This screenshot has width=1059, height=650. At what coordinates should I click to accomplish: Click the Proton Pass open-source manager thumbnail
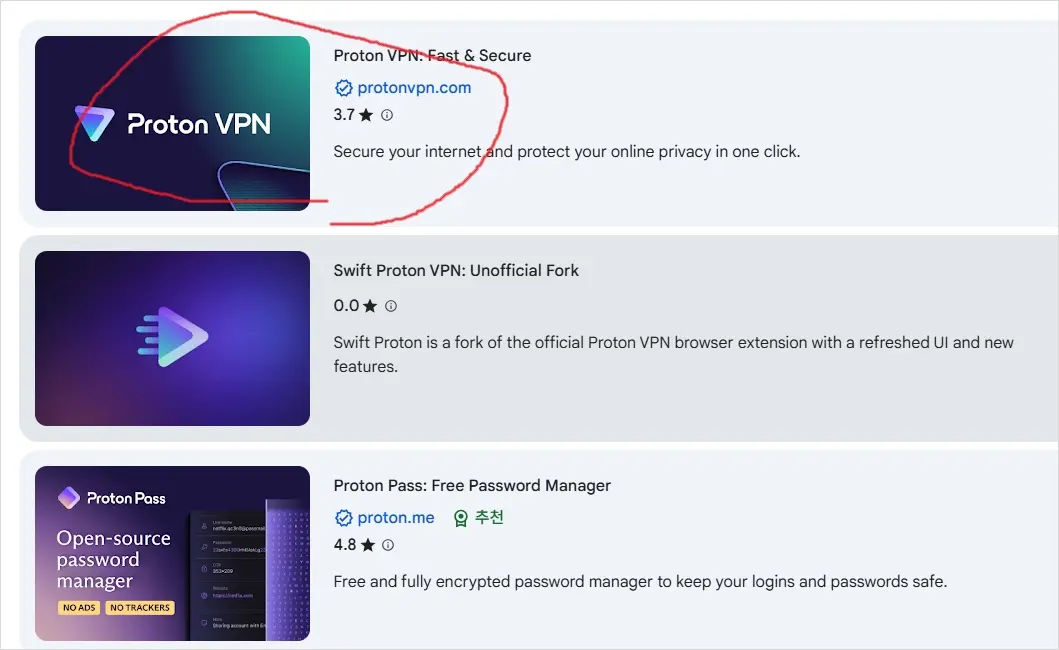point(171,553)
